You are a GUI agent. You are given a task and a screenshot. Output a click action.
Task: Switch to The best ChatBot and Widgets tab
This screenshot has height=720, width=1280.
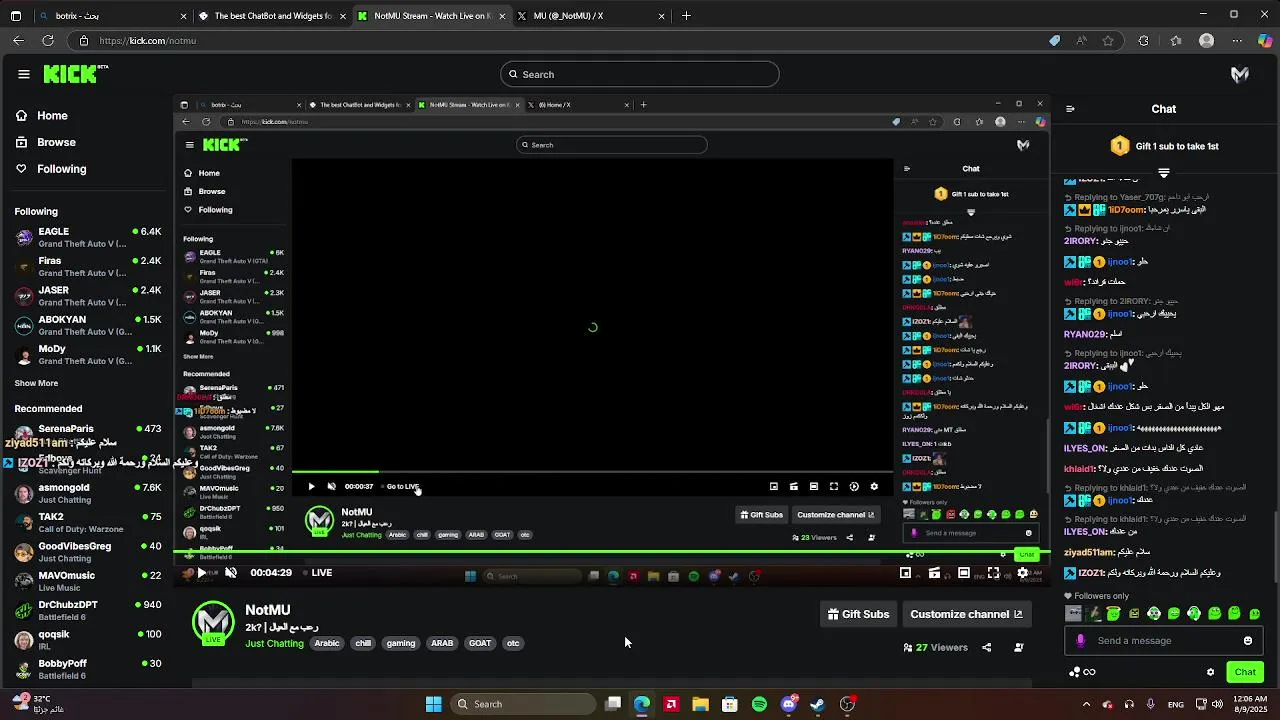point(272,16)
